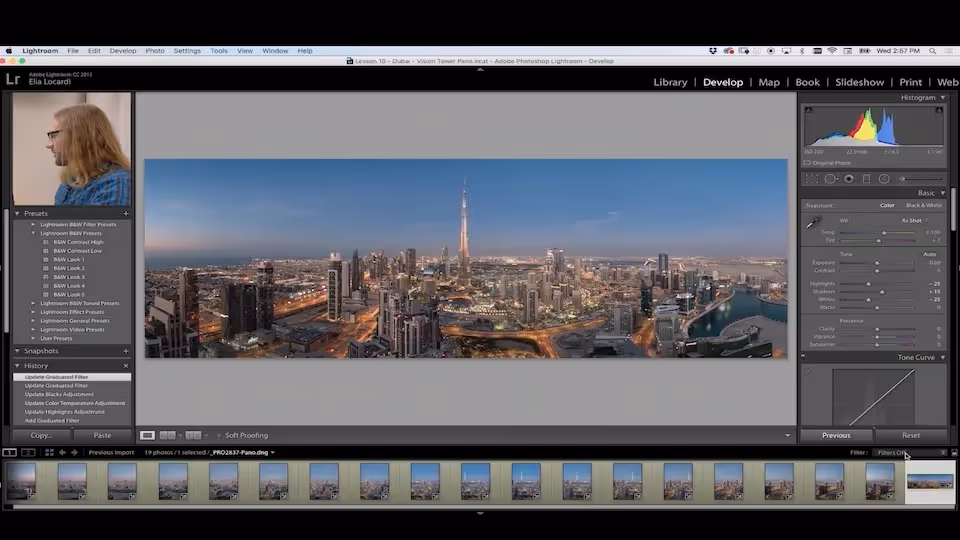The height and width of the screenshot is (540, 960).
Task: Collapse the Tone Curve panel
Action: 942,357
